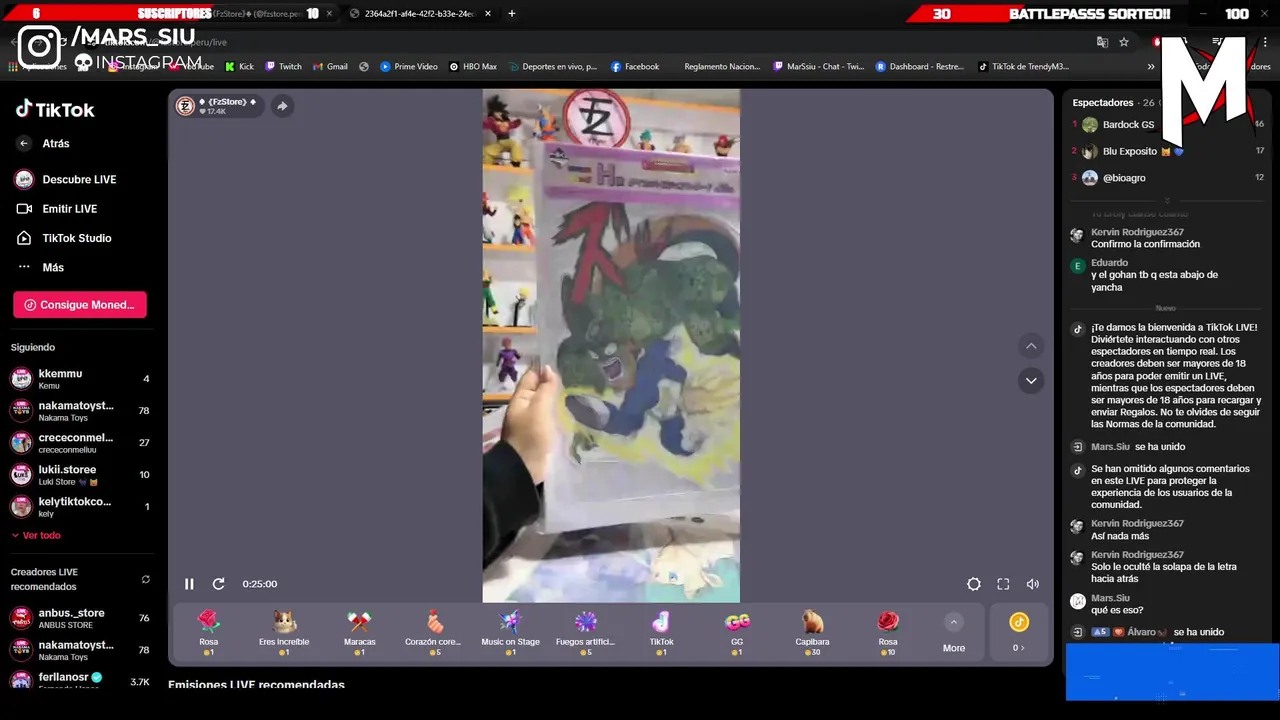Expand gift list with More button
This screenshot has width=1280, height=720.
954,634
